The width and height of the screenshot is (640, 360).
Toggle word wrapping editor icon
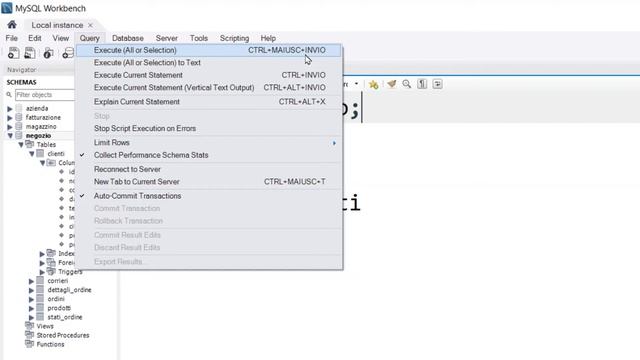(x=437, y=84)
